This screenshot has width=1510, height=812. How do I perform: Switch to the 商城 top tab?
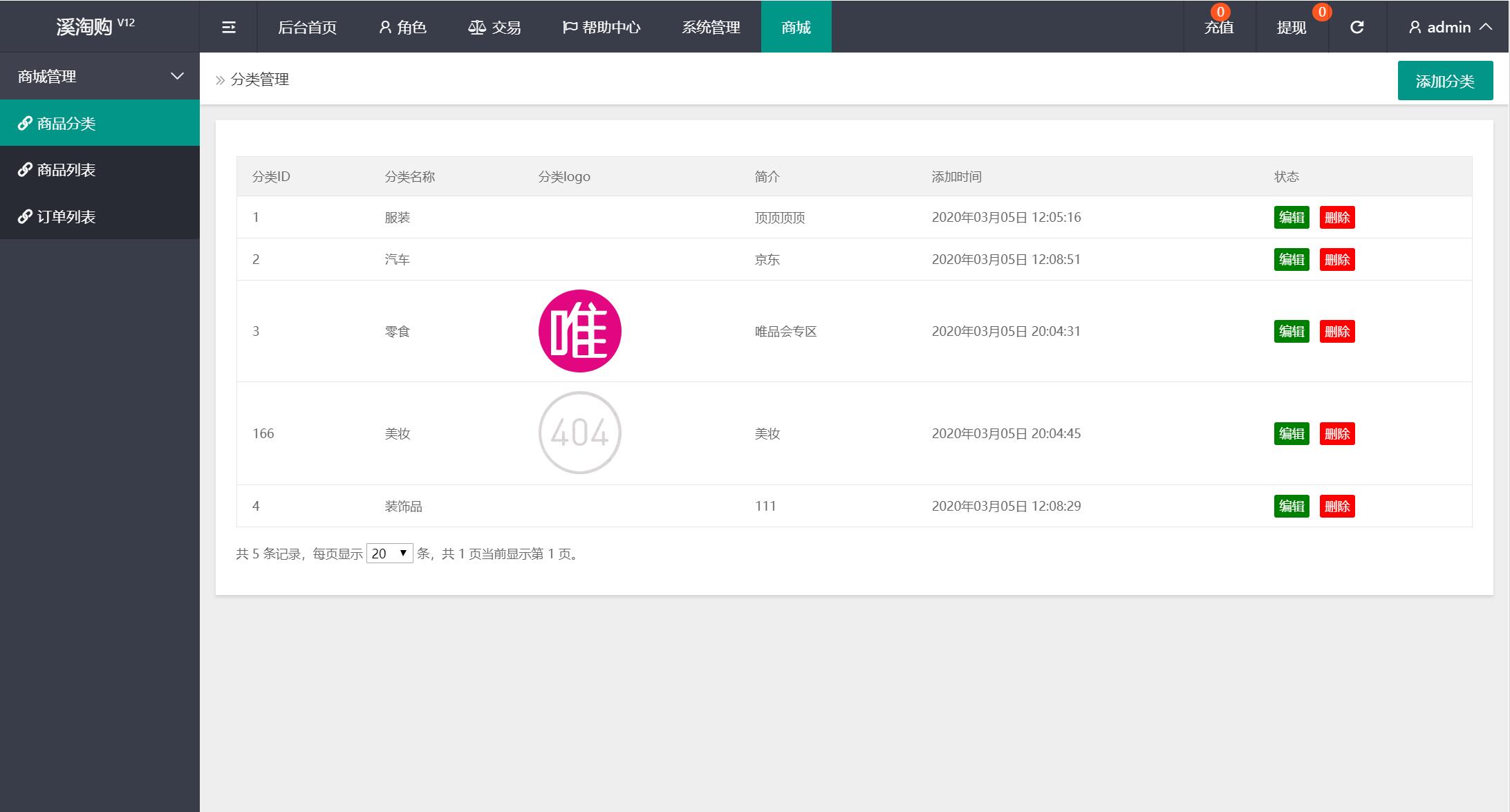click(x=796, y=27)
